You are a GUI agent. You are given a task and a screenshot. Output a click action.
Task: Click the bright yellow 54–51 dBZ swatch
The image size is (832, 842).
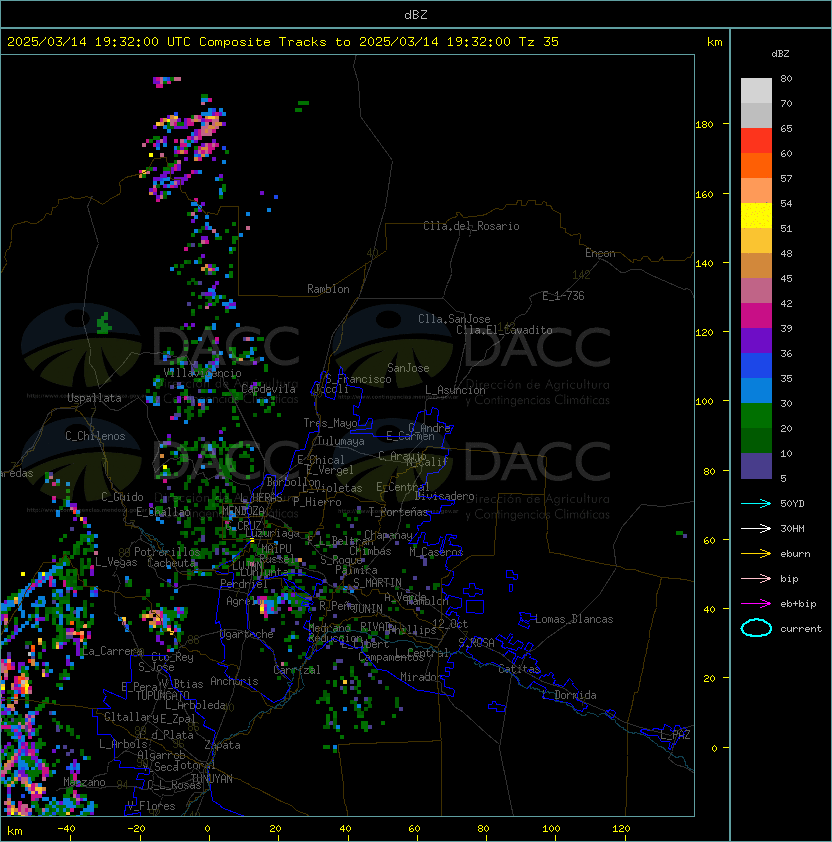pyautogui.click(x=756, y=216)
